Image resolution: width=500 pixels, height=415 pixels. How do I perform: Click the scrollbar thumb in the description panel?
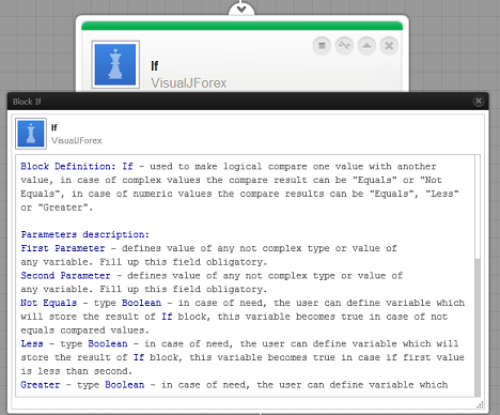pyautogui.click(x=477, y=207)
